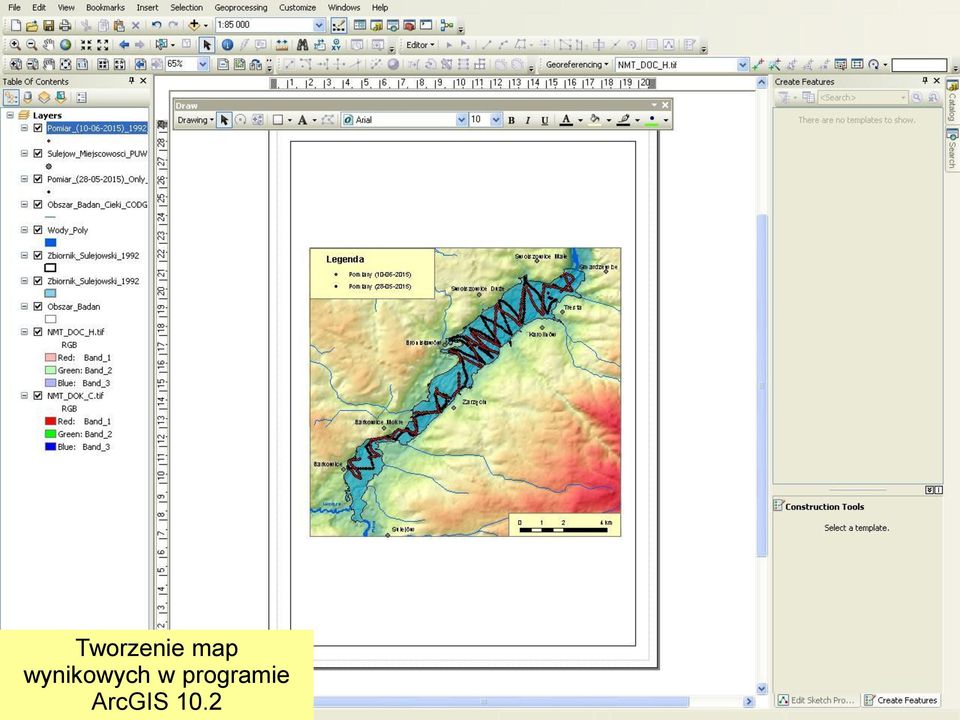The width and height of the screenshot is (960, 720).
Task: Switch TOC to List By Source
Action: click(x=28, y=97)
